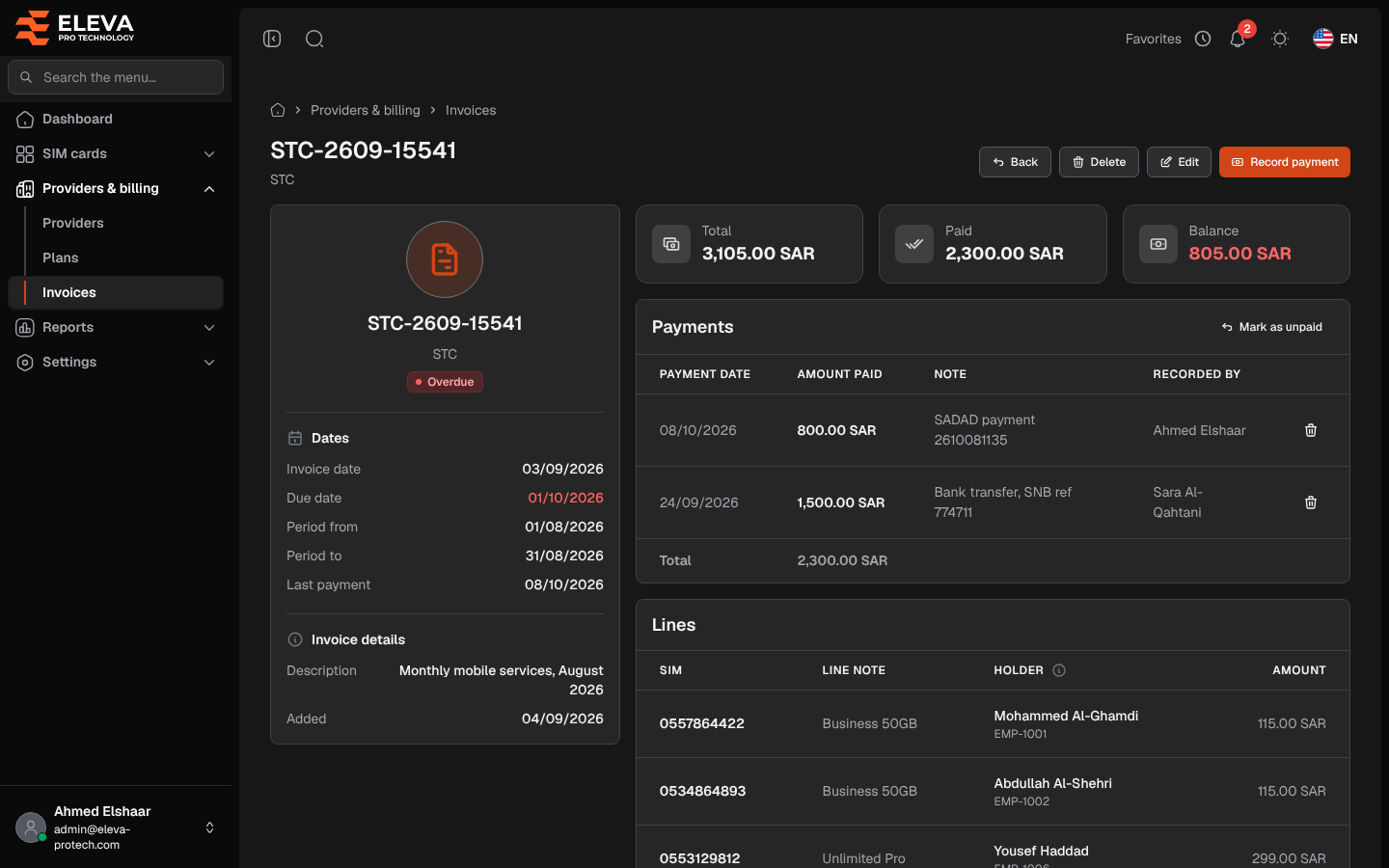
Task: Click SIM number 0557864422
Action: (702, 723)
